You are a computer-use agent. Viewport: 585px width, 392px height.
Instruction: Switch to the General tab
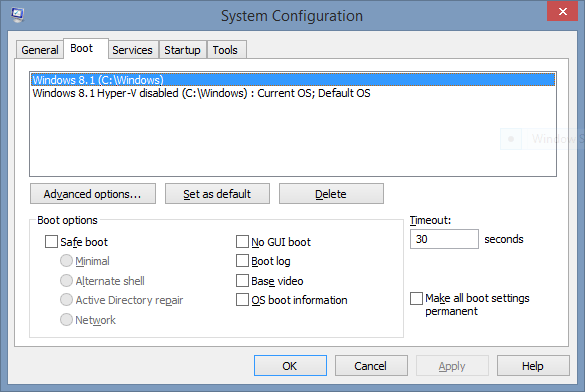click(x=40, y=50)
